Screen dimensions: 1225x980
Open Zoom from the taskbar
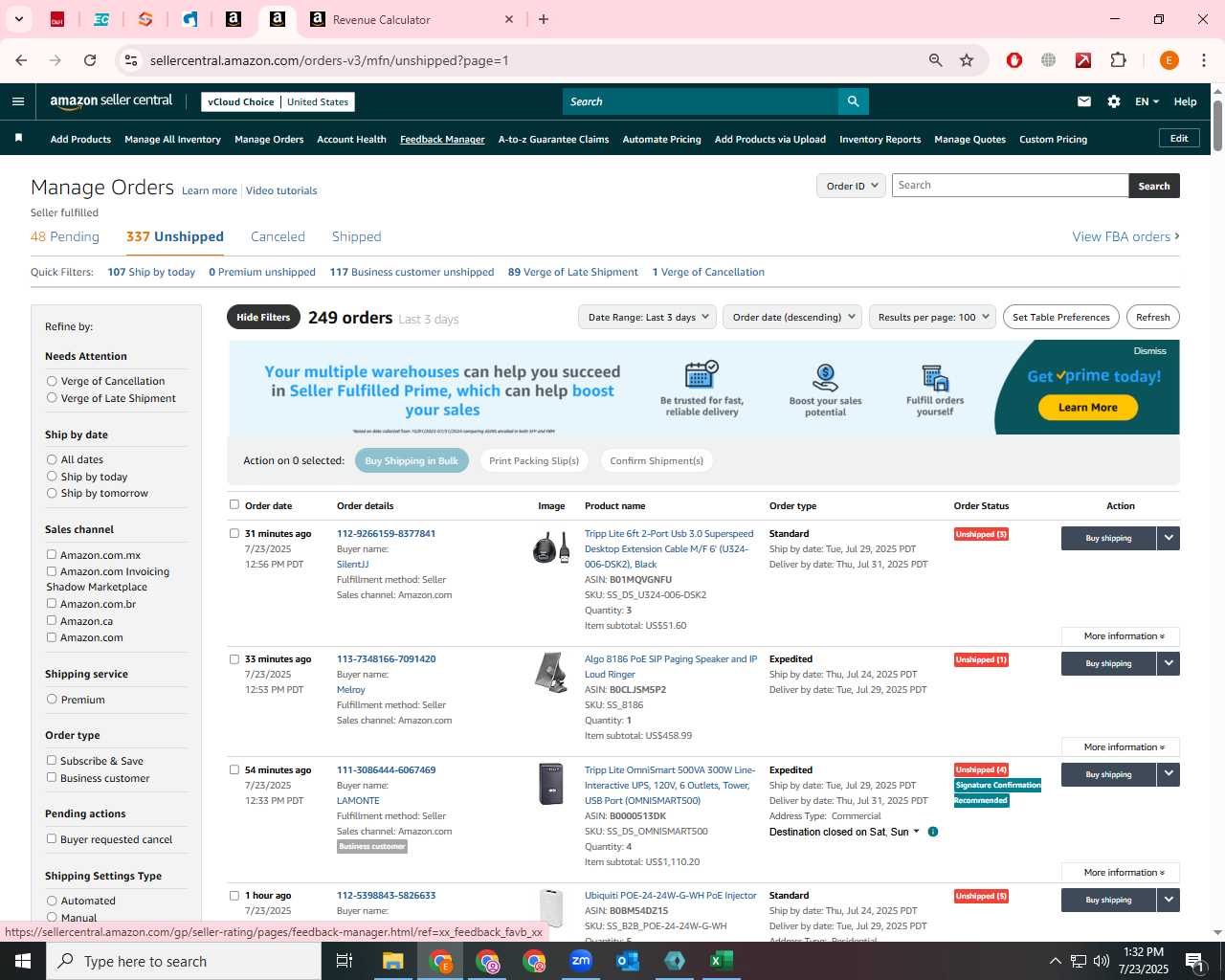pyautogui.click(x=581, y=961)
